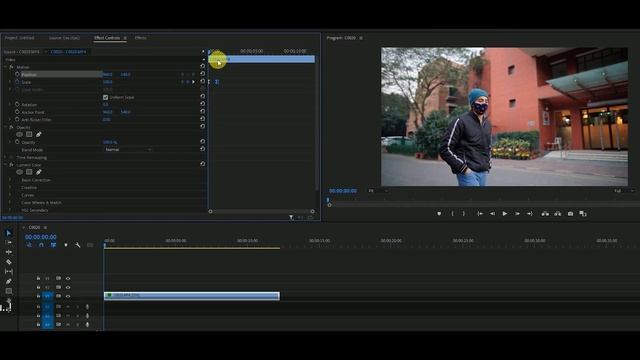The image size is (640, 360).
Task: Create ellipse mask under Lumetri Color
Action: tap(19, 172)
